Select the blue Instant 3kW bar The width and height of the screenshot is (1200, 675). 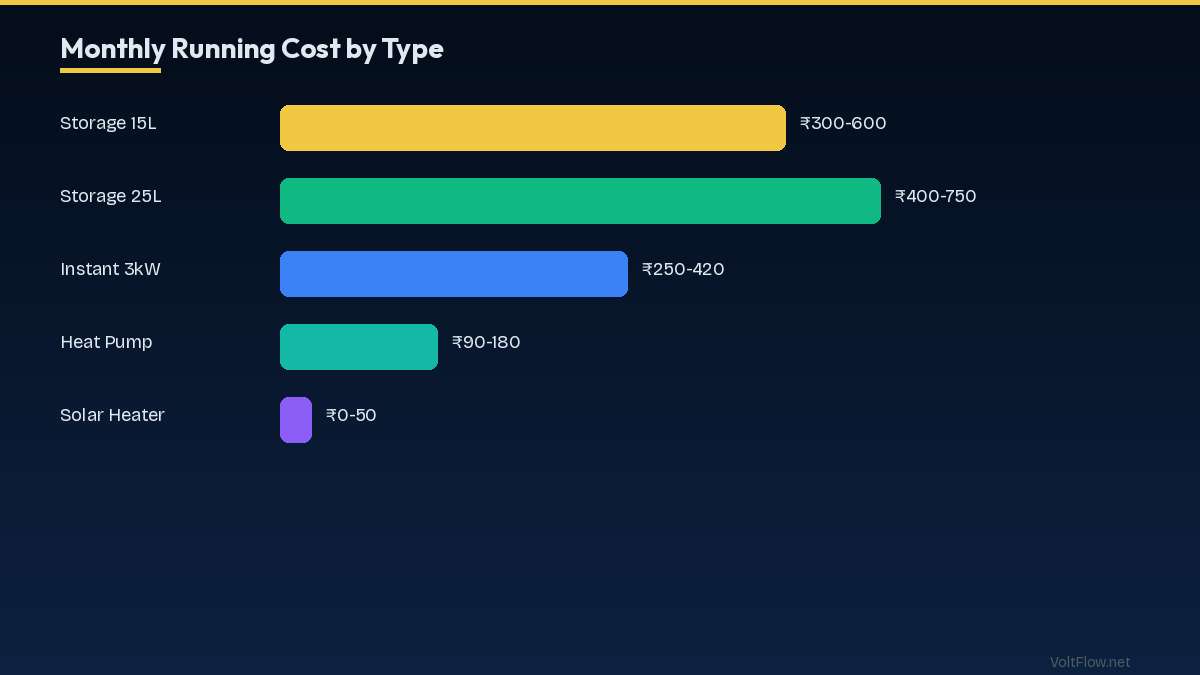(453, 274)
